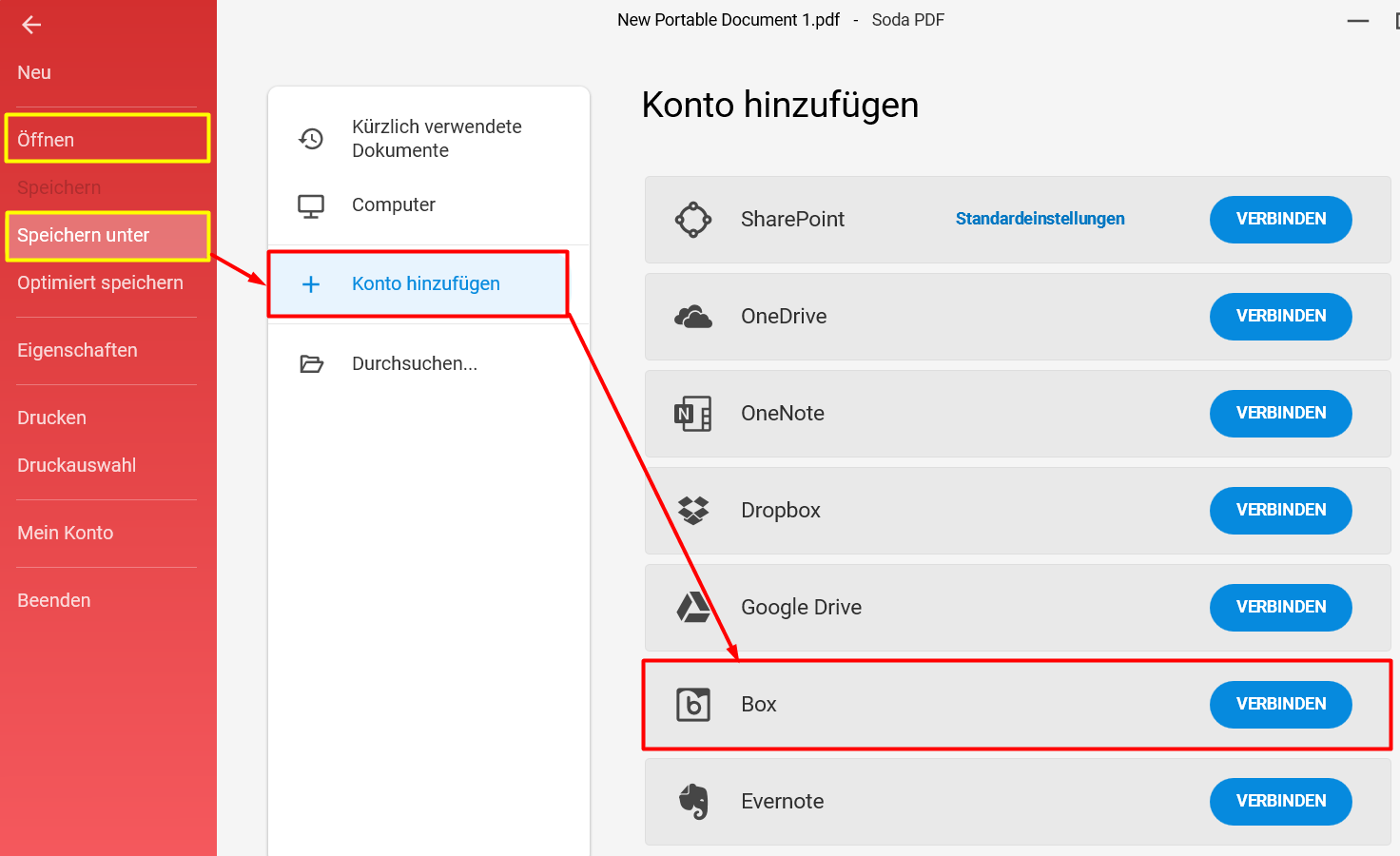This screenshot has width=1400, height=856.
Task: Go back using the arrow icon
Action: (x=31, y=25)
